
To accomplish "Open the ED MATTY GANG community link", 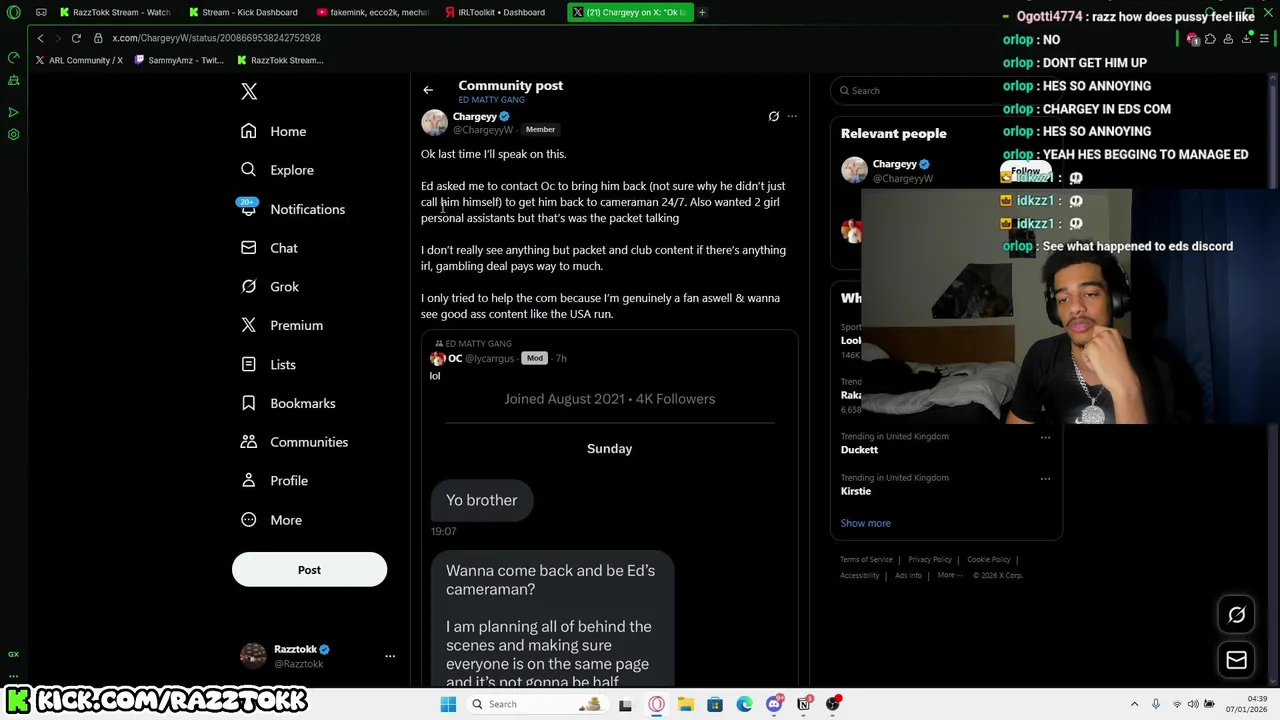I will click(491, 100).
